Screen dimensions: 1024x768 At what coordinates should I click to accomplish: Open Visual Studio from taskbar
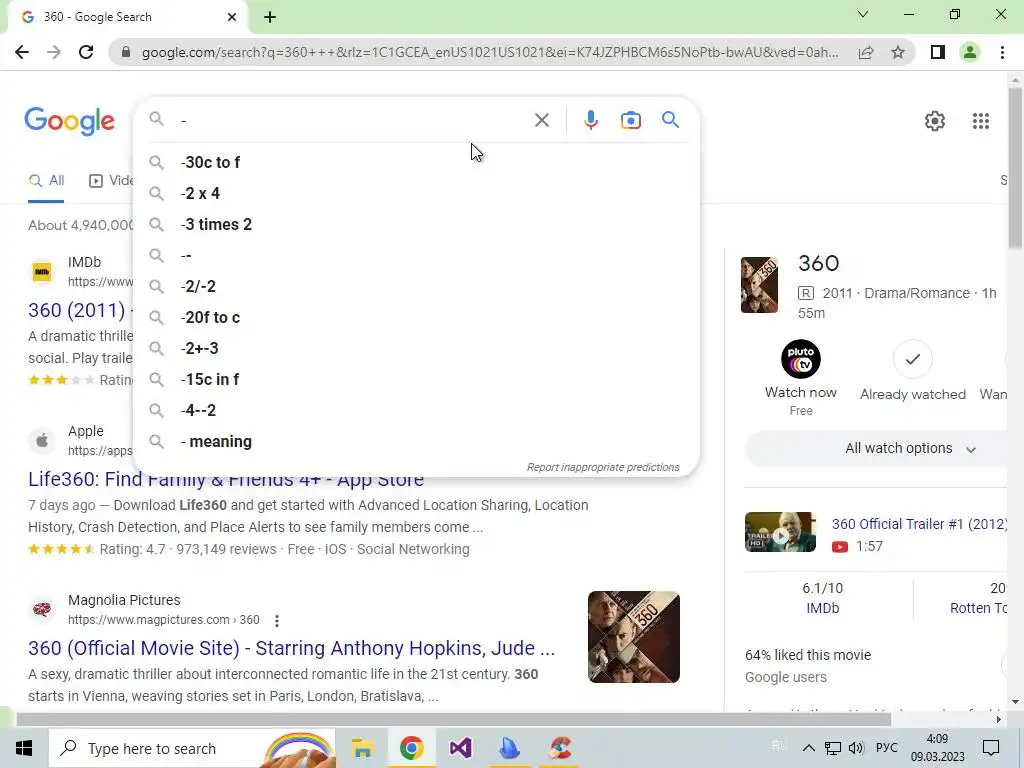coord(460,748)
